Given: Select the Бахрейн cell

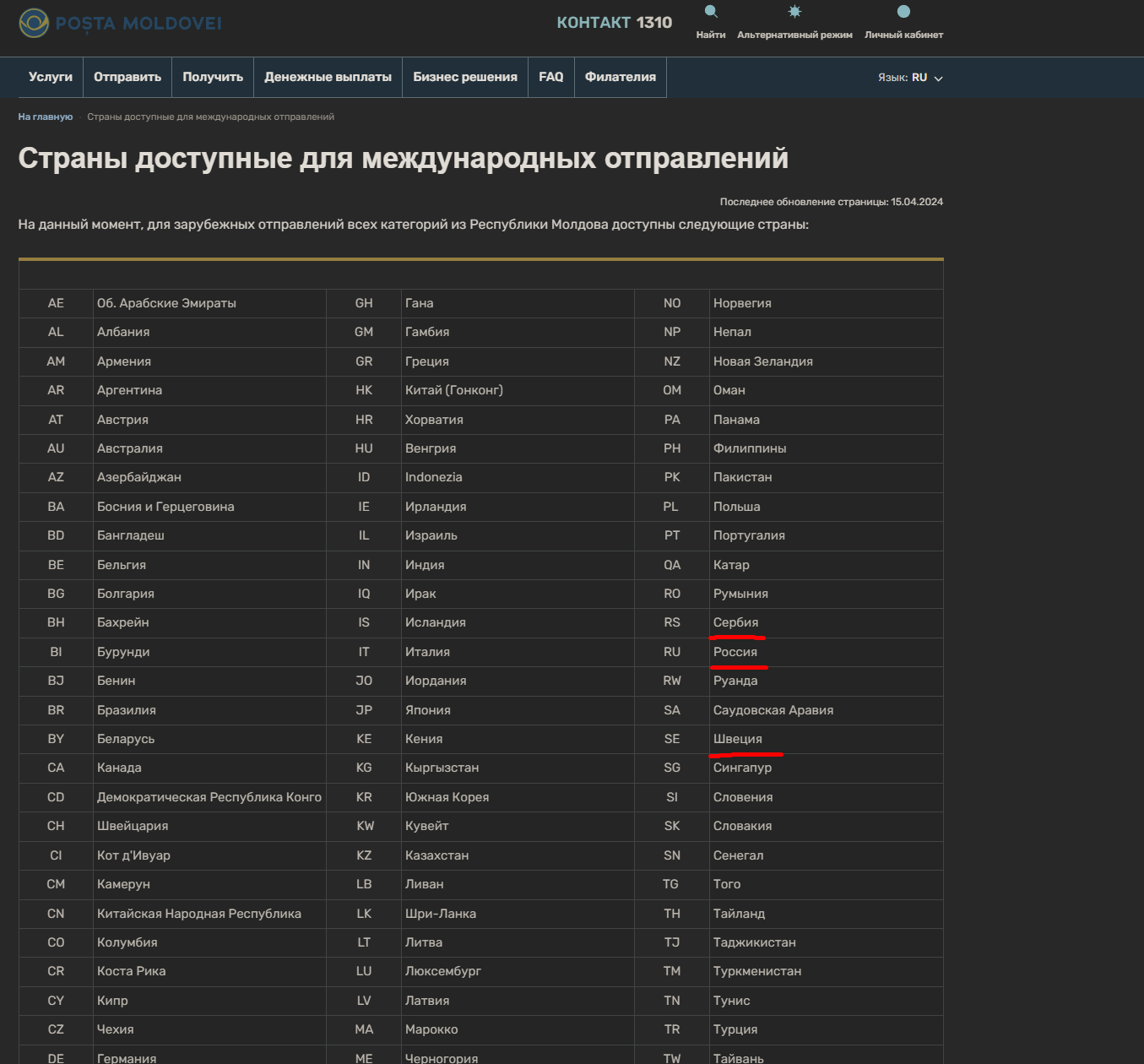Looking at the screenshot, I should click(x=209, y=622).
